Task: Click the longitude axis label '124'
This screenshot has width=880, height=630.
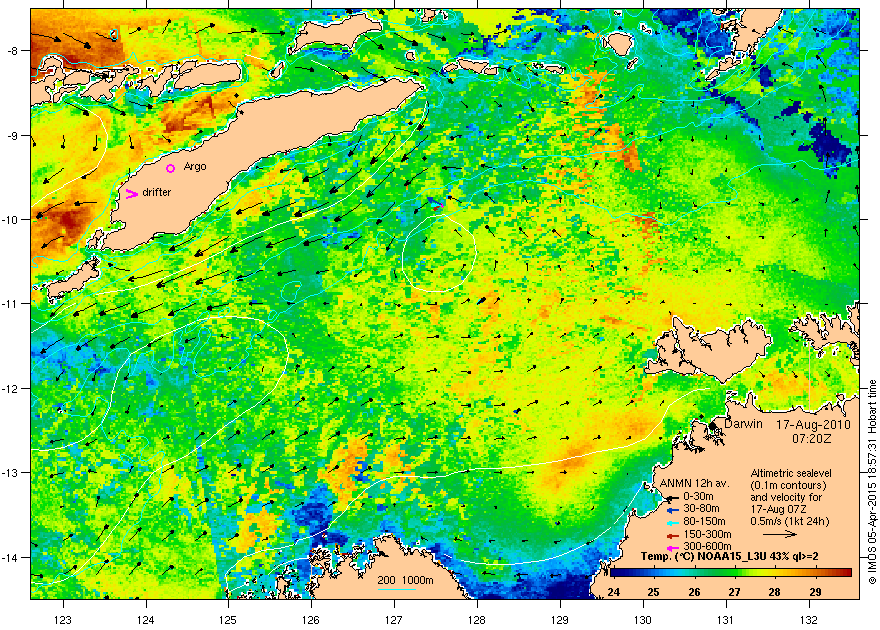Action: click(146, 620)
